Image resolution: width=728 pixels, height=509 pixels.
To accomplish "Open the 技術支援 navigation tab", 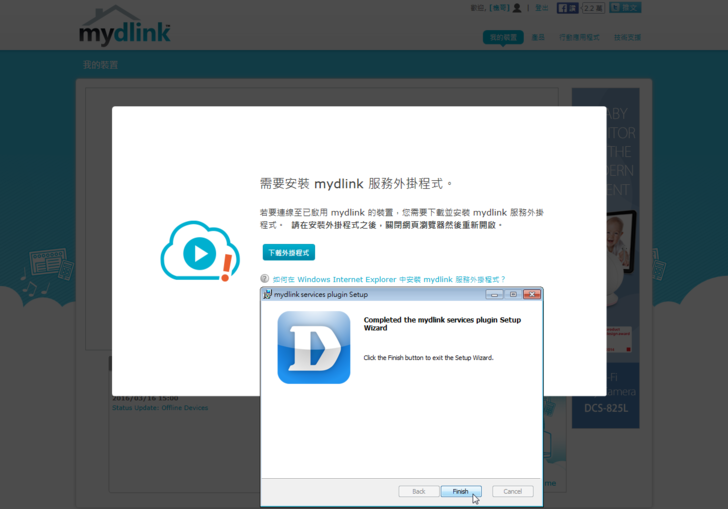I will 627,37.
